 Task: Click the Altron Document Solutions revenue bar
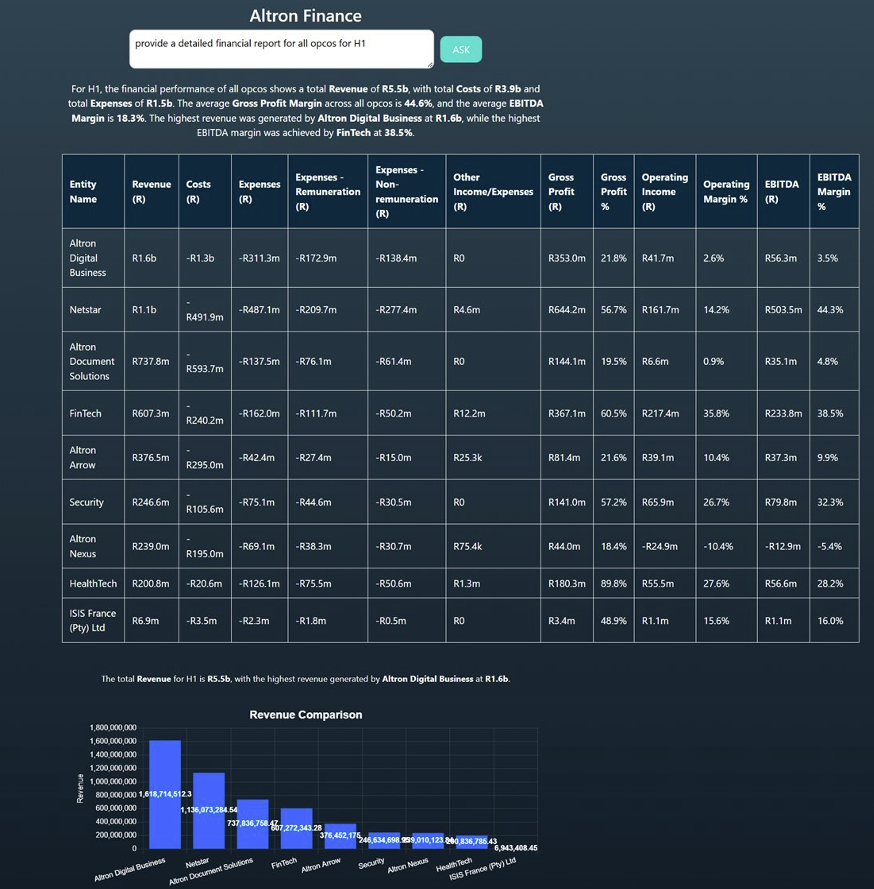[253, 824]
